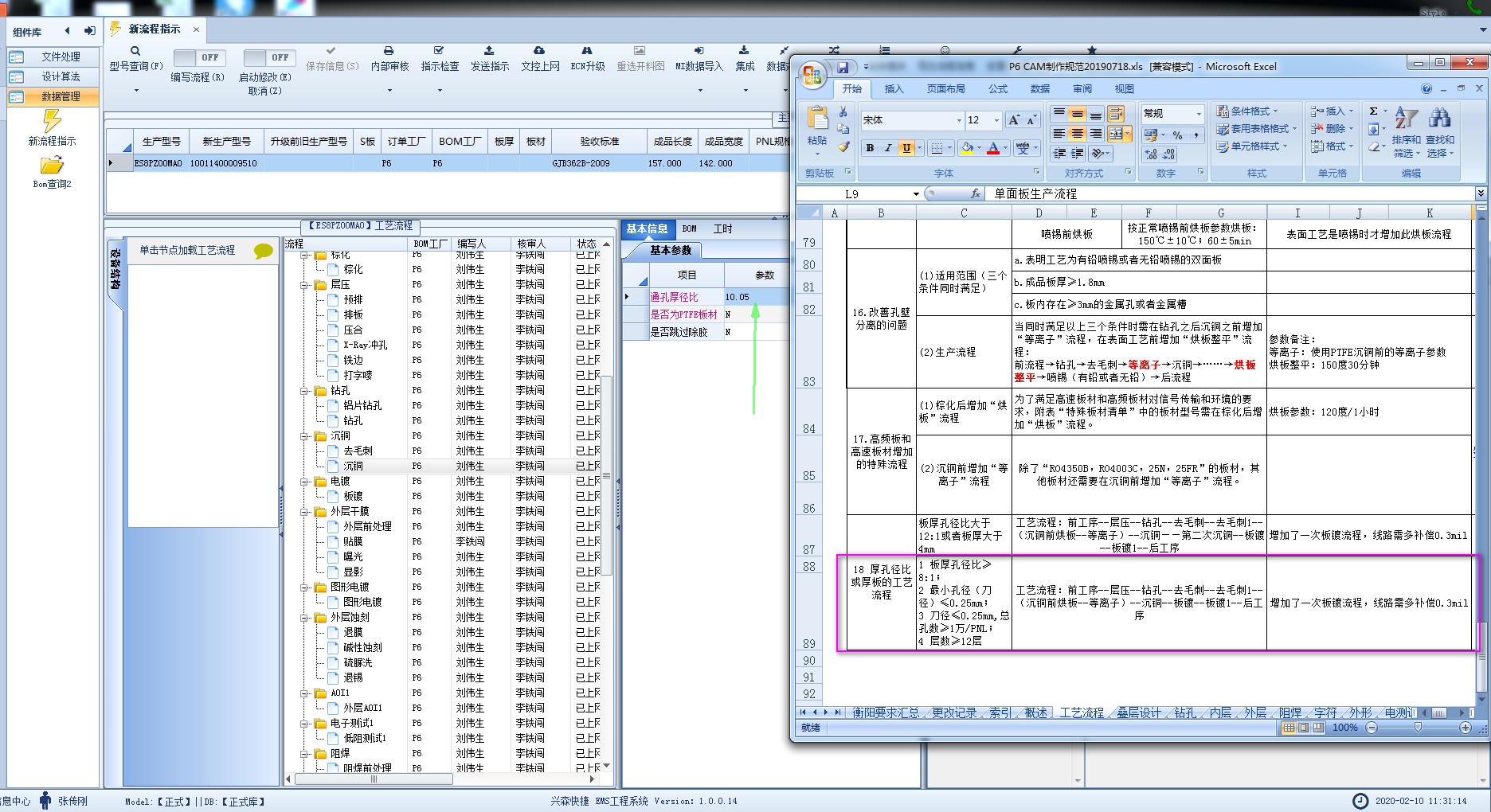Viewport: 1491px width, 812px height.
Task: Click the Excel Office button
Action: (812, 76)
